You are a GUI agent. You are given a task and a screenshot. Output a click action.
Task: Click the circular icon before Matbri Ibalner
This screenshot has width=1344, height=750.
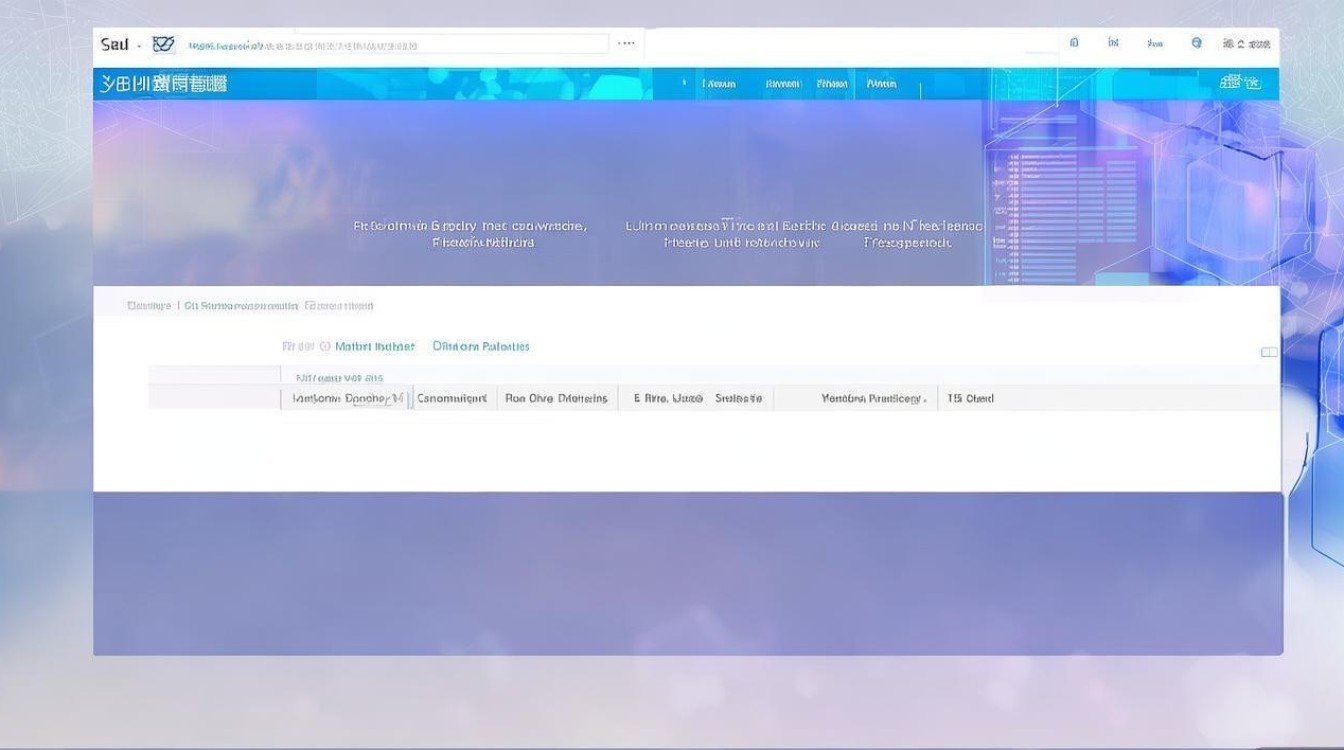click(x=324, y=347)
